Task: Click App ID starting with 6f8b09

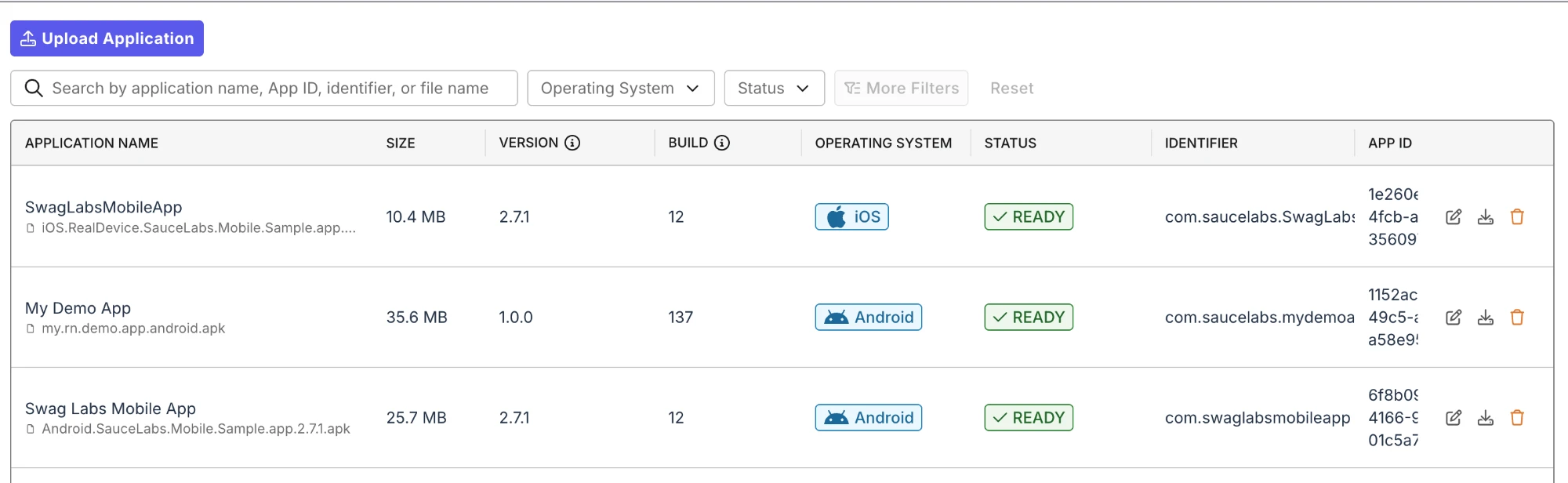Action: click(x=1393, y=417)
